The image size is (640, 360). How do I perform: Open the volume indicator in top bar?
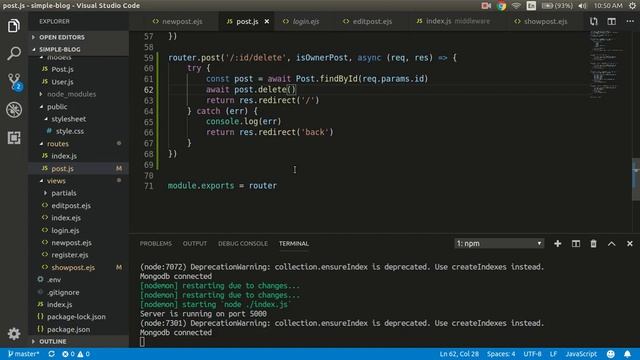pyautogui.click(x=582, y=6)
